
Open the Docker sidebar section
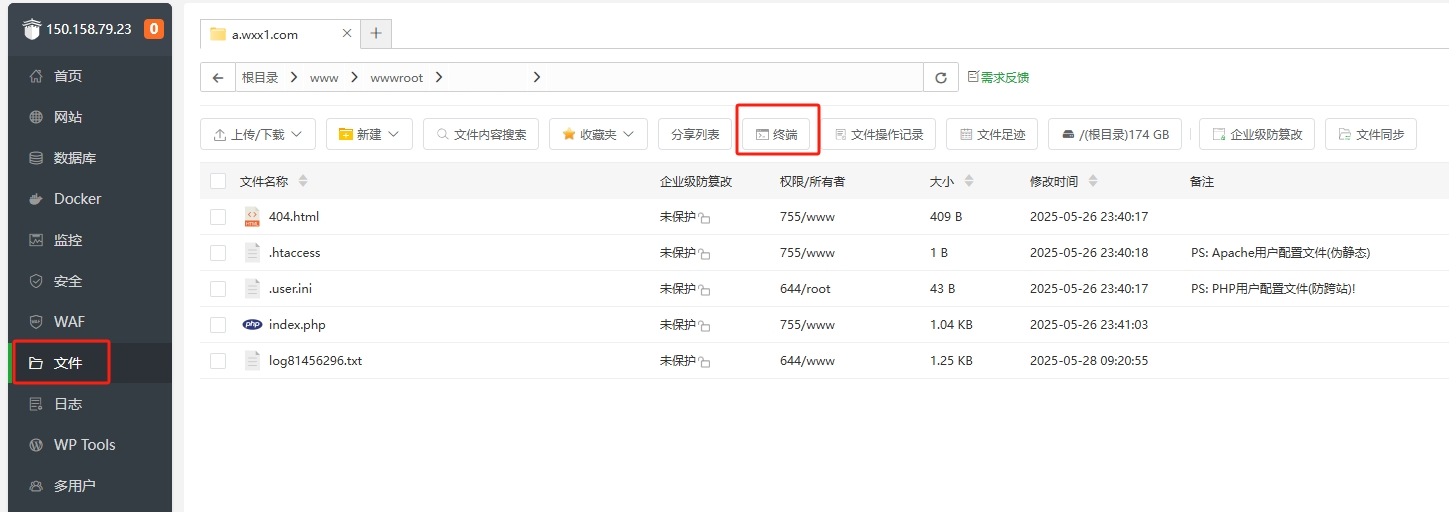[x=77, y=199]
